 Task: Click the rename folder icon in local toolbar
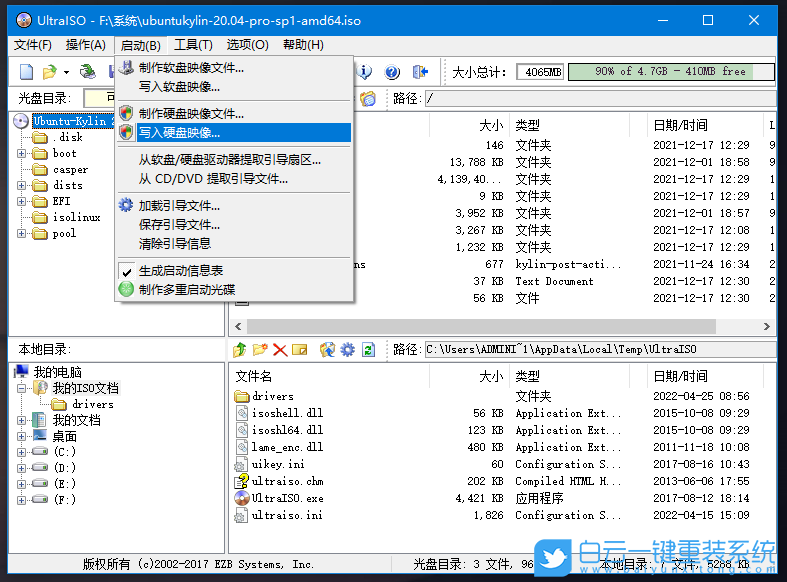[x=300, y=349]
